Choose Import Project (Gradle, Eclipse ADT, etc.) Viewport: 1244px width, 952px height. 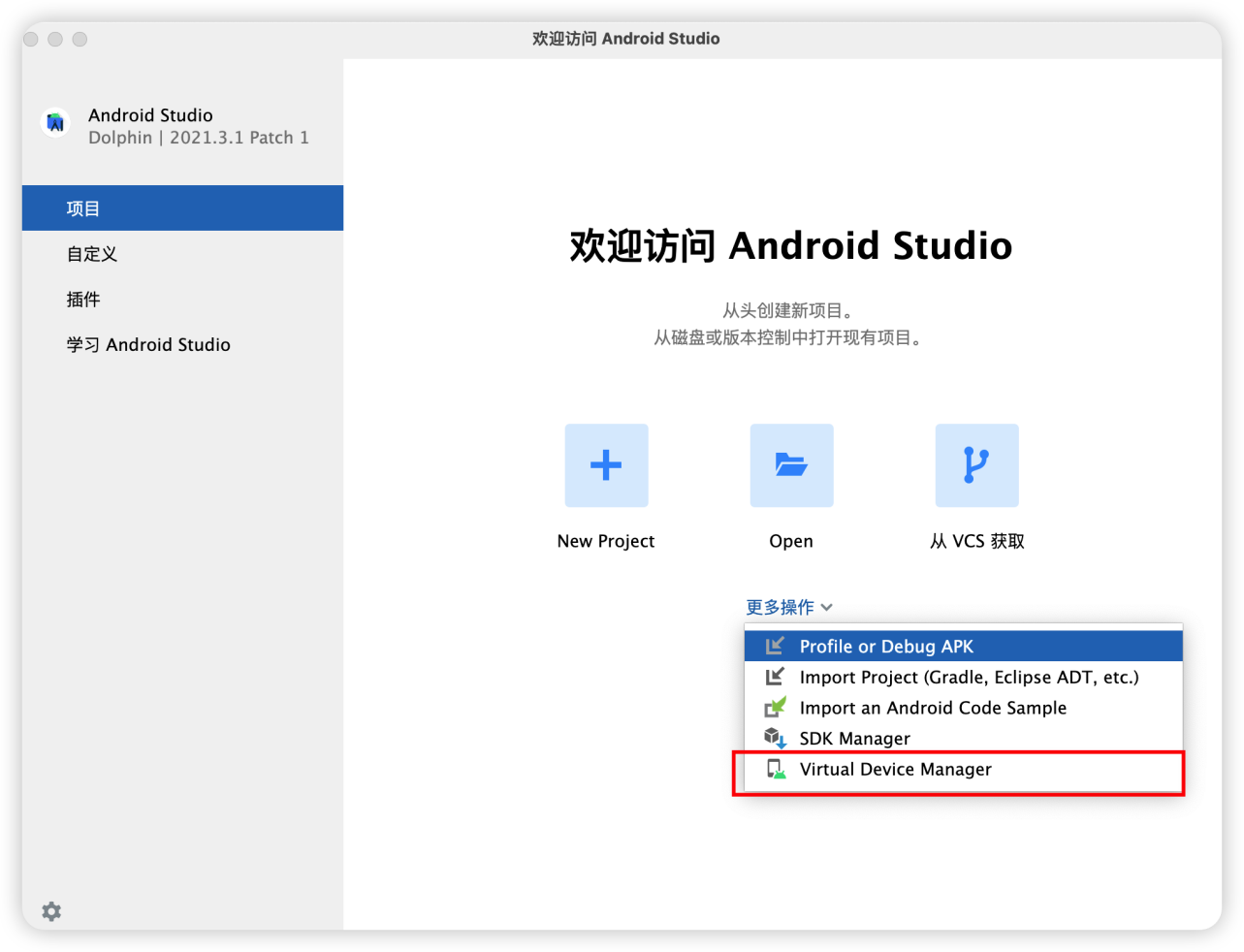(x=964, y=677)
